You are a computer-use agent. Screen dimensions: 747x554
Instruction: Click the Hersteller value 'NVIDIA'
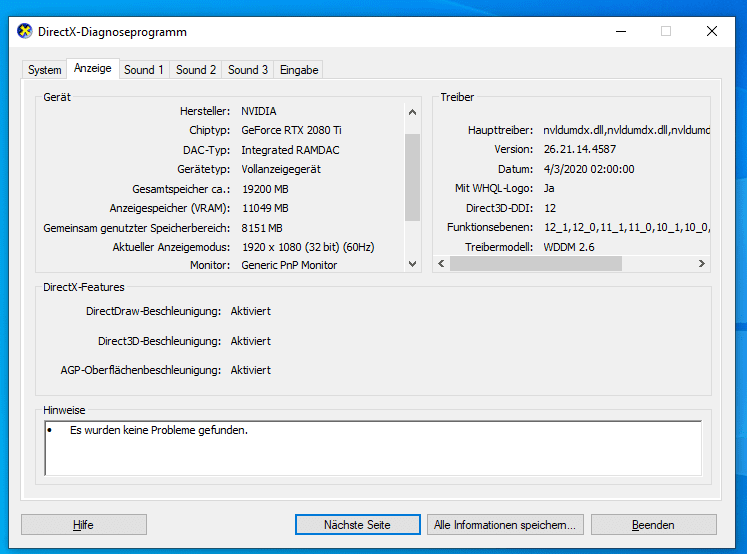pos(259,111)
